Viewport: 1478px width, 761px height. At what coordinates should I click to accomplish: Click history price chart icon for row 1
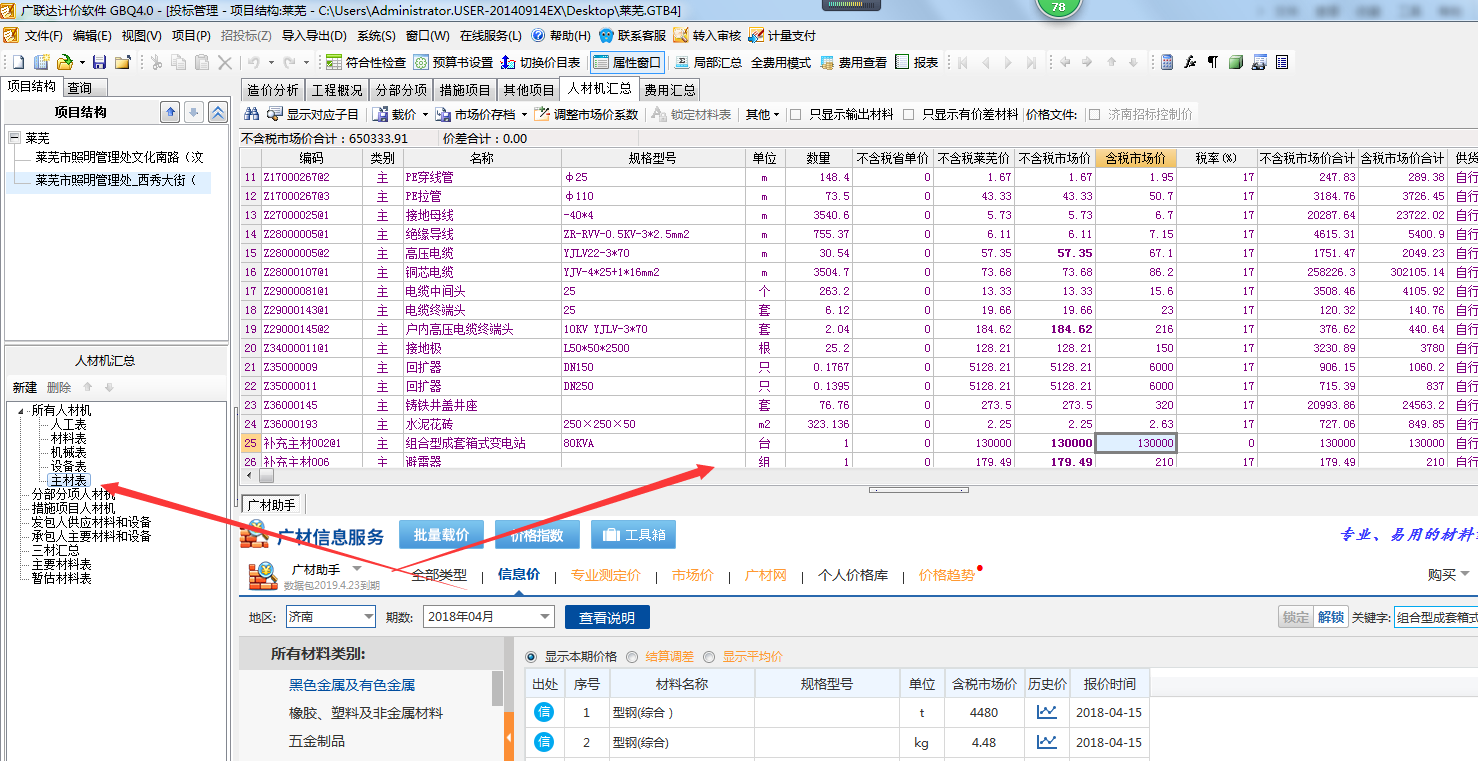1046,712
